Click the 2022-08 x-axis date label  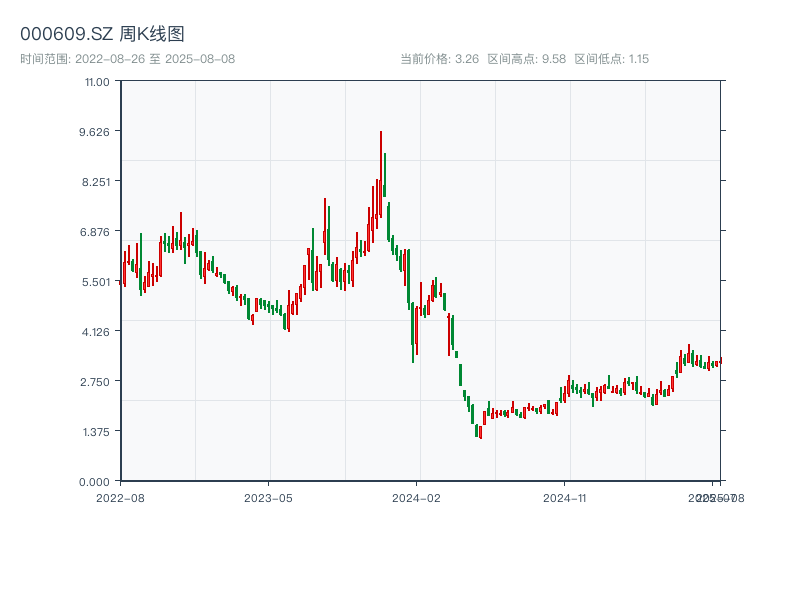(120, 497)
